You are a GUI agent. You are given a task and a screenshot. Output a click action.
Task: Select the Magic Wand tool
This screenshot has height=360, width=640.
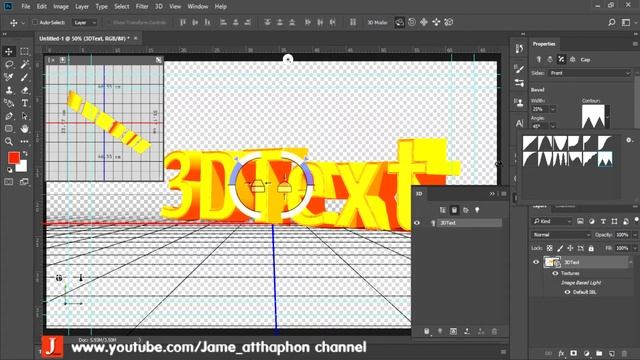tap(24, 64)
